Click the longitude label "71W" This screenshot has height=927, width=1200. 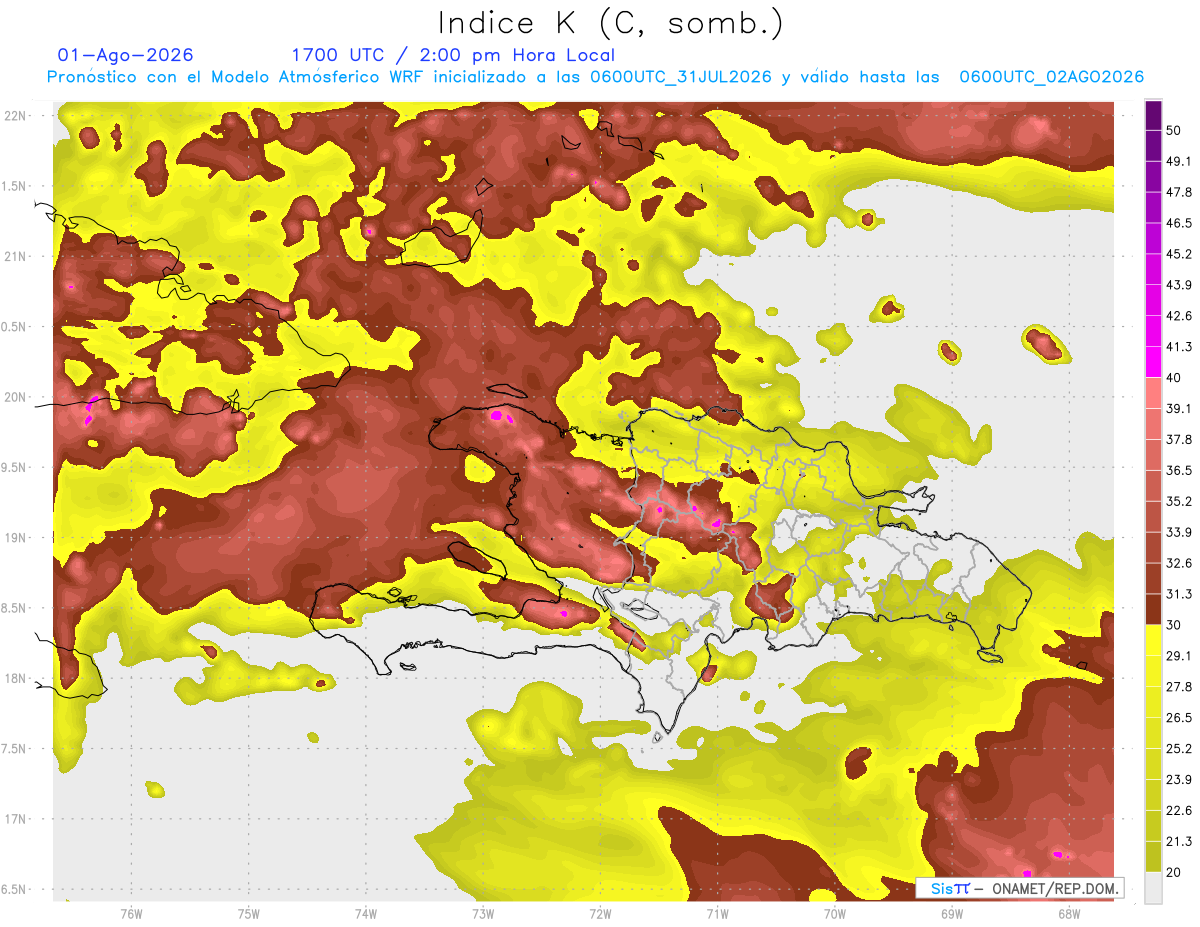tap(717, 913)
